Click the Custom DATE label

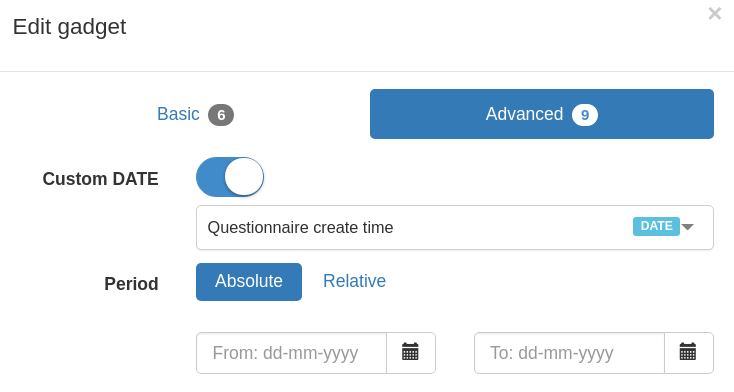pos(101,179)
